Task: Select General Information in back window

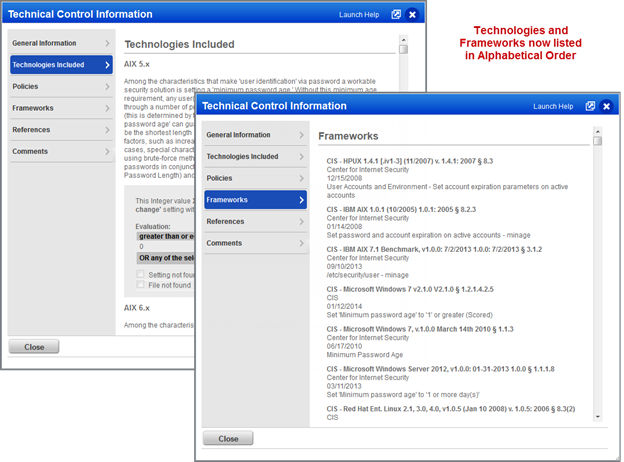Action: 61,43
